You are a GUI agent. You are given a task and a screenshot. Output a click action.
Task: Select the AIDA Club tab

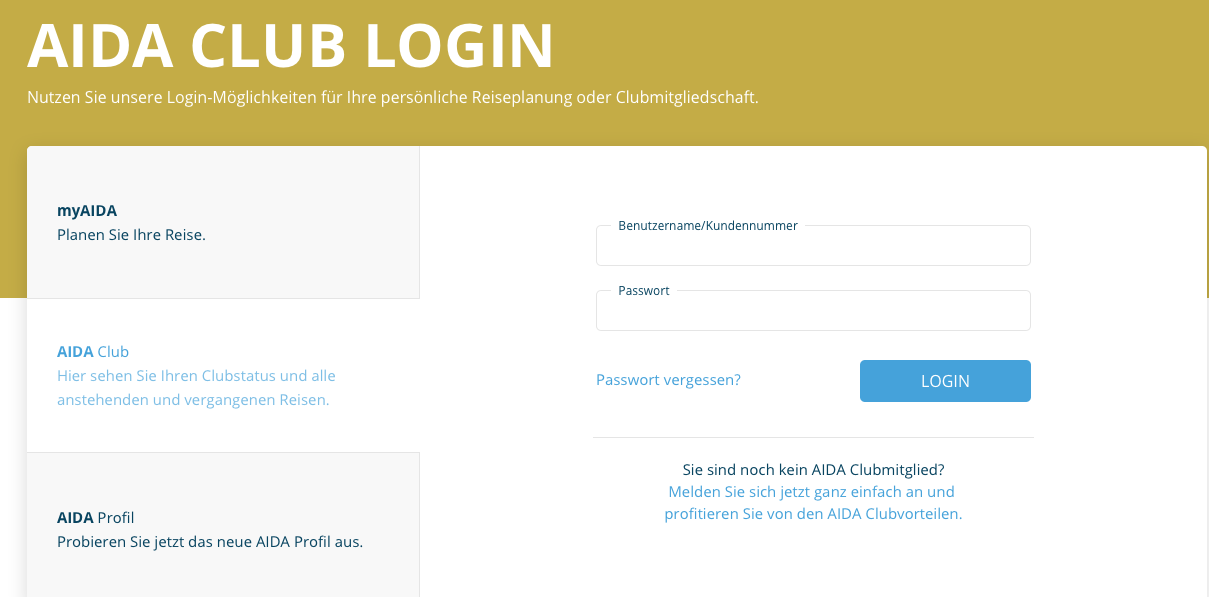point(222,375)
